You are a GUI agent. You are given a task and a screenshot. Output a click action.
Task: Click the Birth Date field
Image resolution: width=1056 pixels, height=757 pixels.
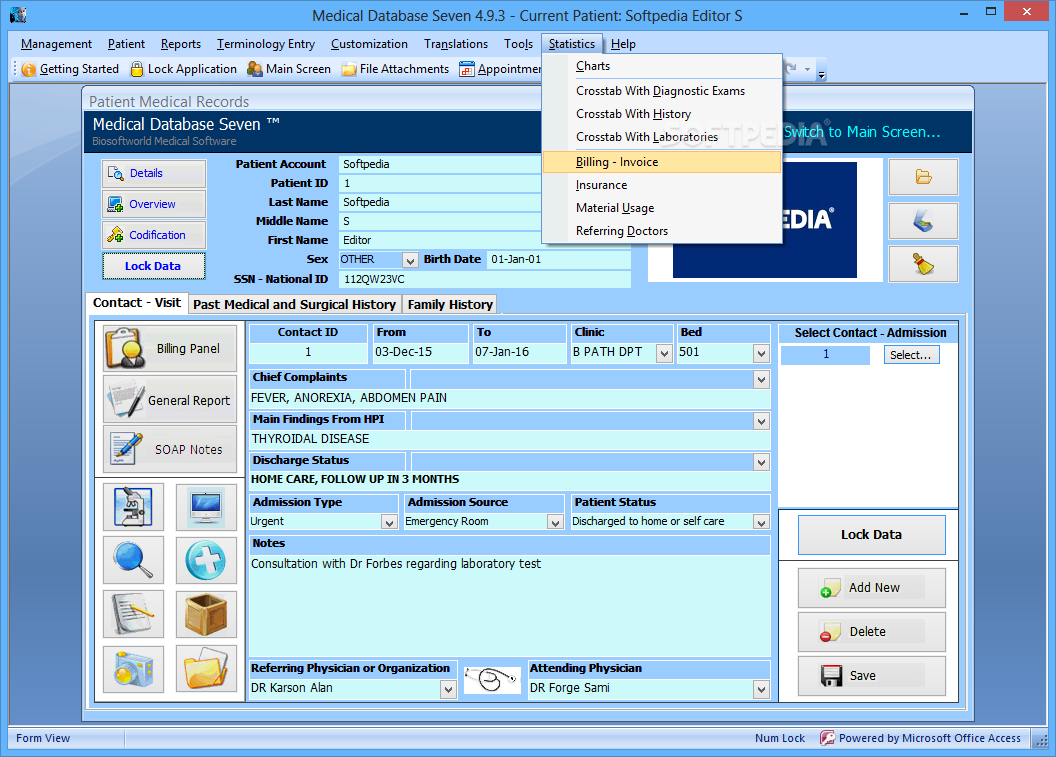click(x=558, y=260)
